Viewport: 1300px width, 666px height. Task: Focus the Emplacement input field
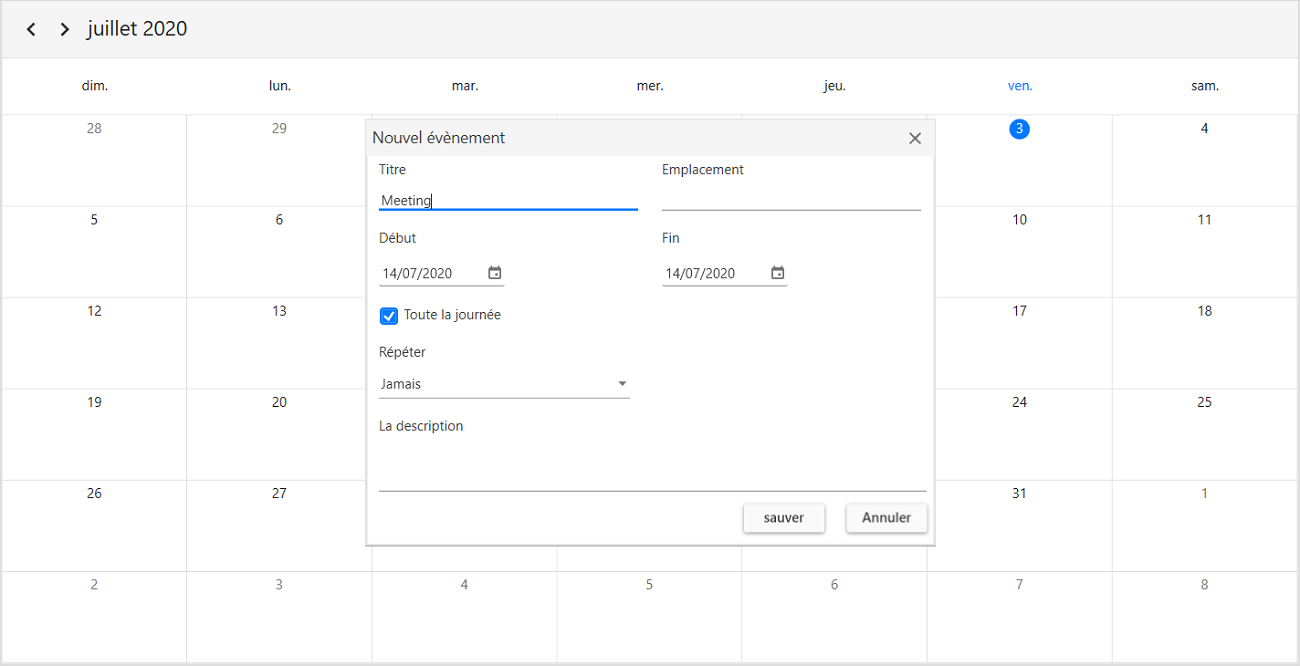[791, 199]
